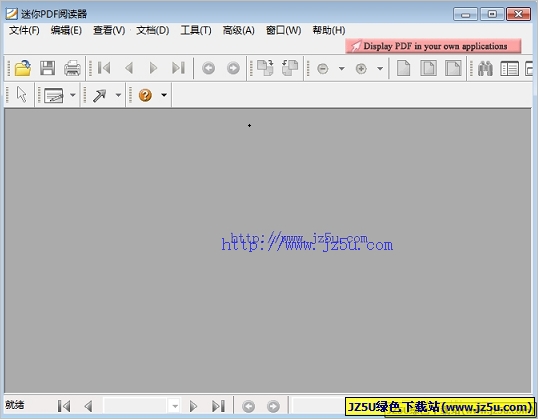The image size is (538, 419).
Task: Go to first page in status bar
Action: (64, 406)
